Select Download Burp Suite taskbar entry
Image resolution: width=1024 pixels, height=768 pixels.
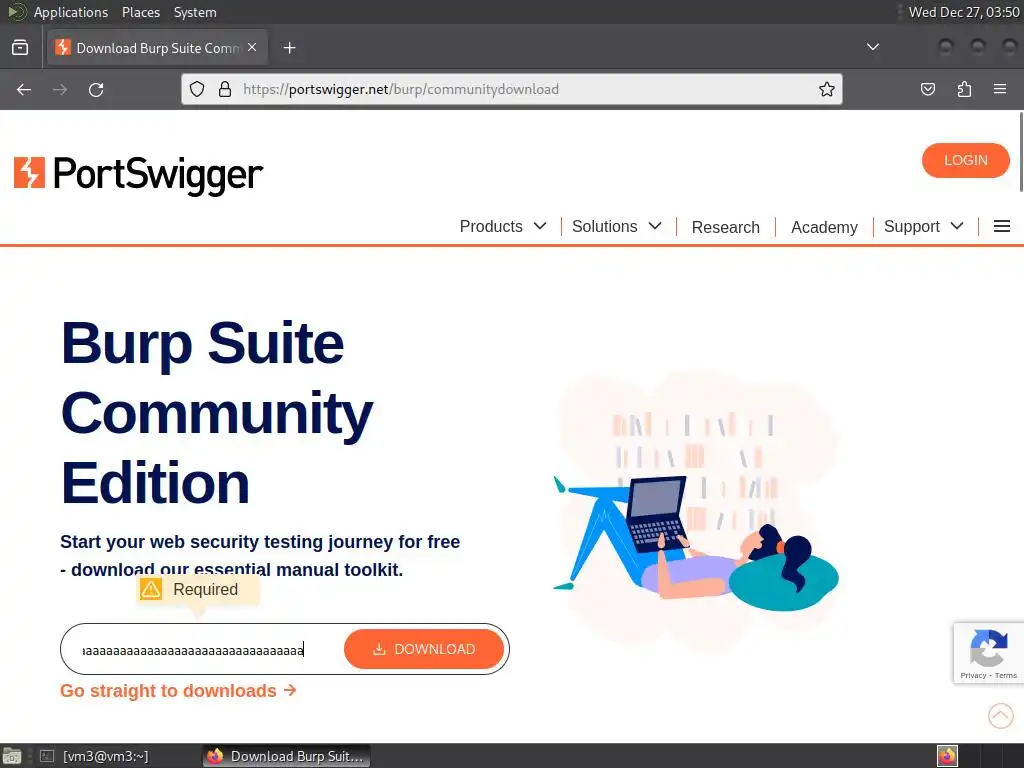click(x=286, y=756)
